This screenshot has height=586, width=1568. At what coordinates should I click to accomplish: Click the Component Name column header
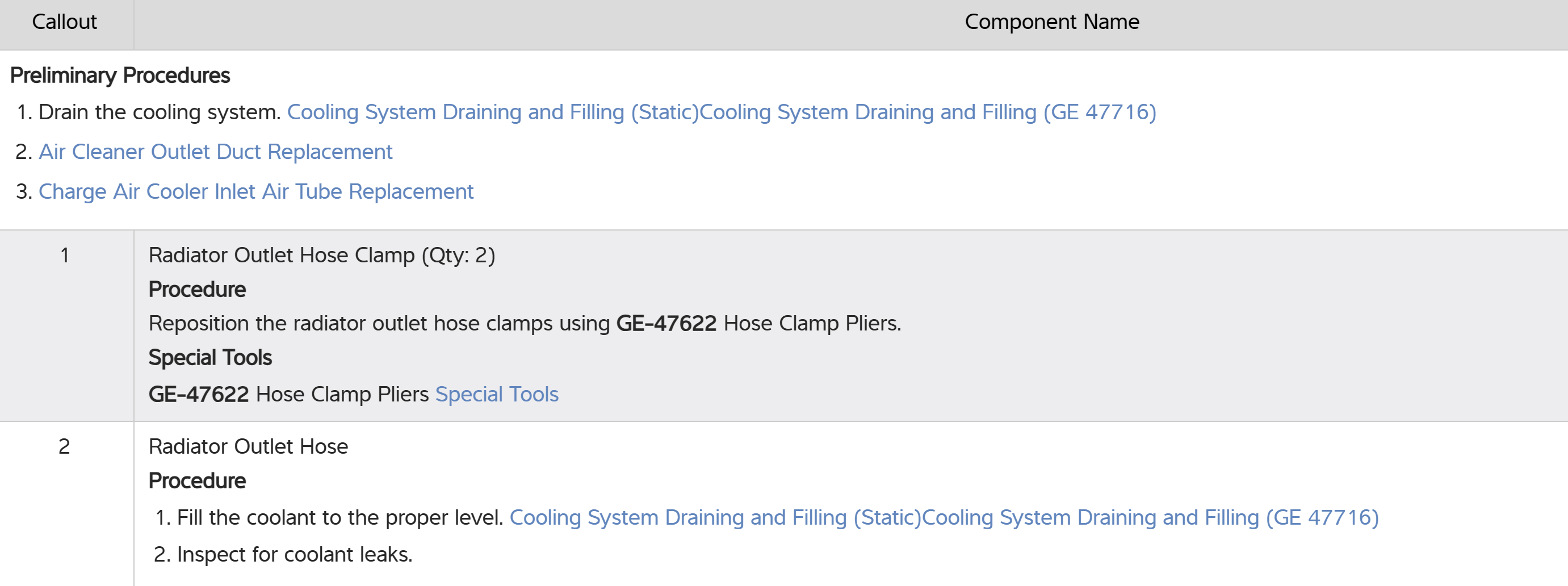pos(1051,22)
